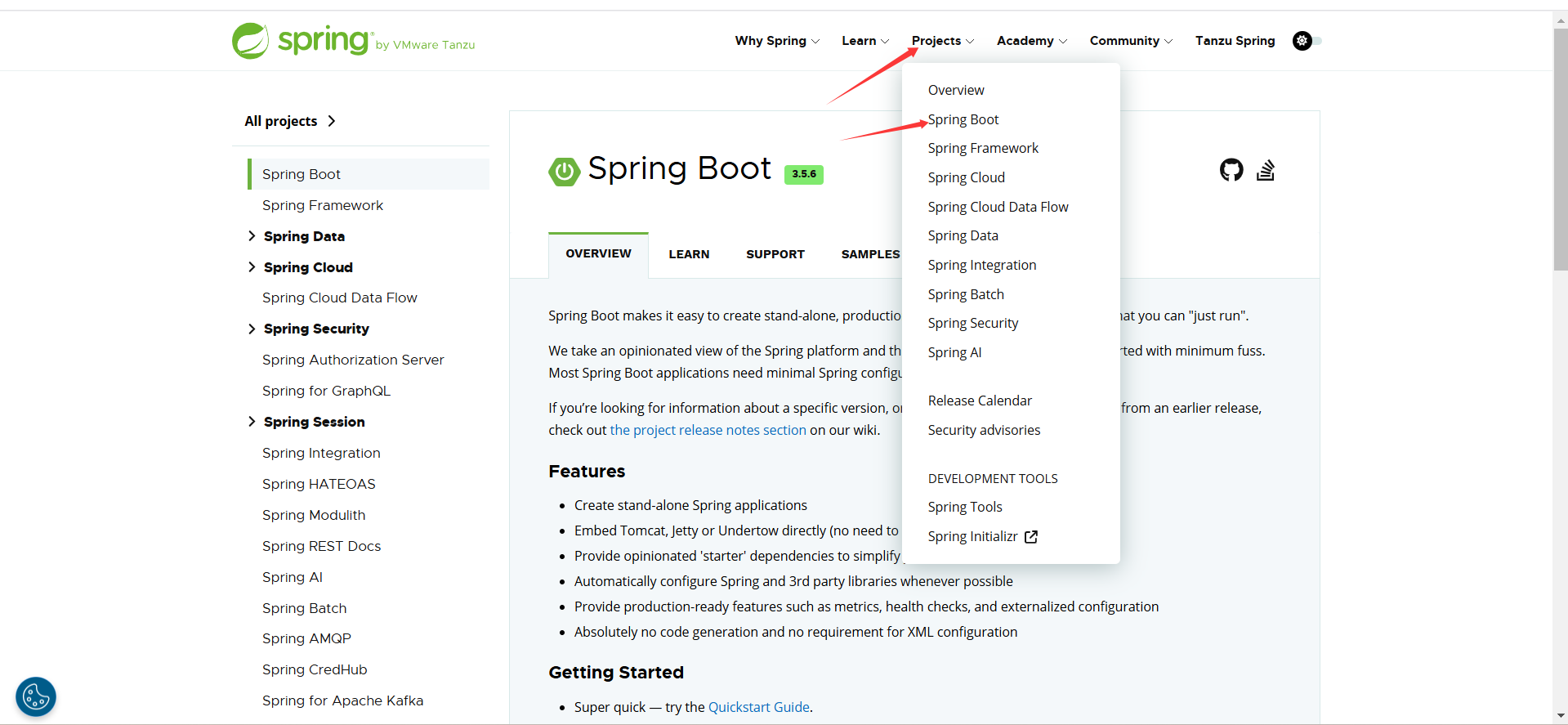Choose Spring Integration in the Projects menu
Viewport: 1568px width, 725px height.
coord(982,265)
